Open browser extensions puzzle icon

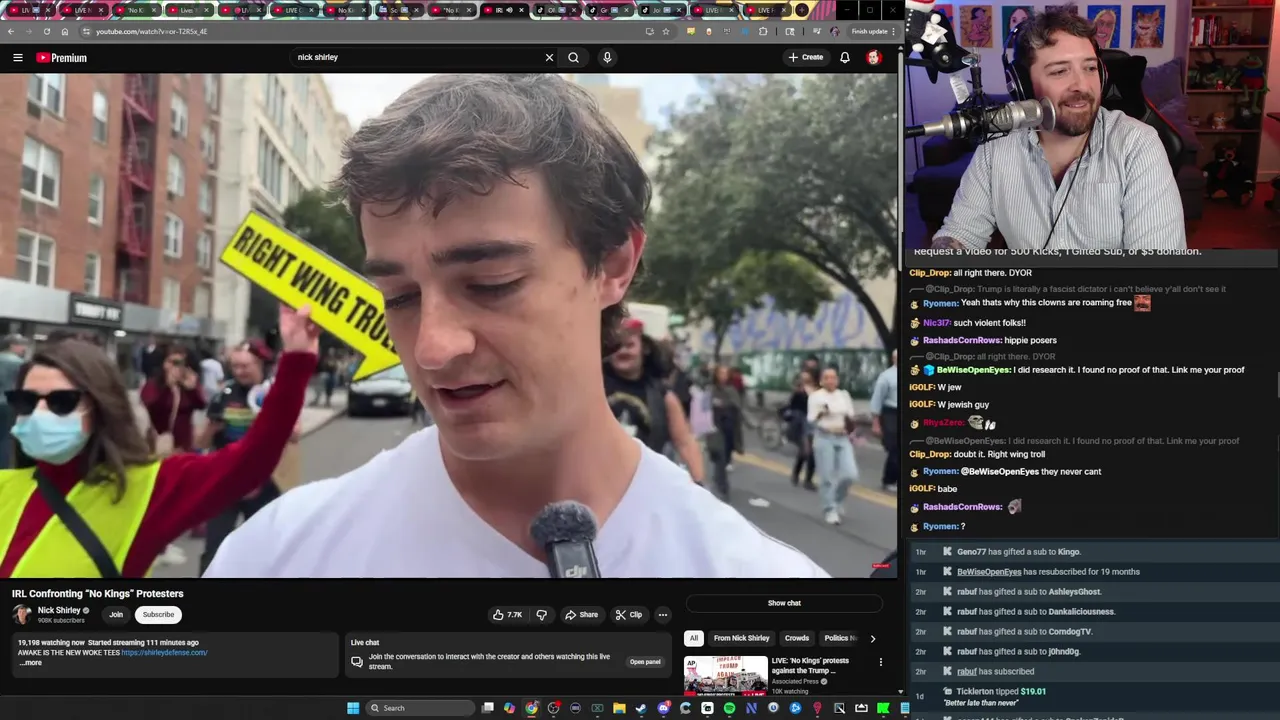tap(763, 31)
